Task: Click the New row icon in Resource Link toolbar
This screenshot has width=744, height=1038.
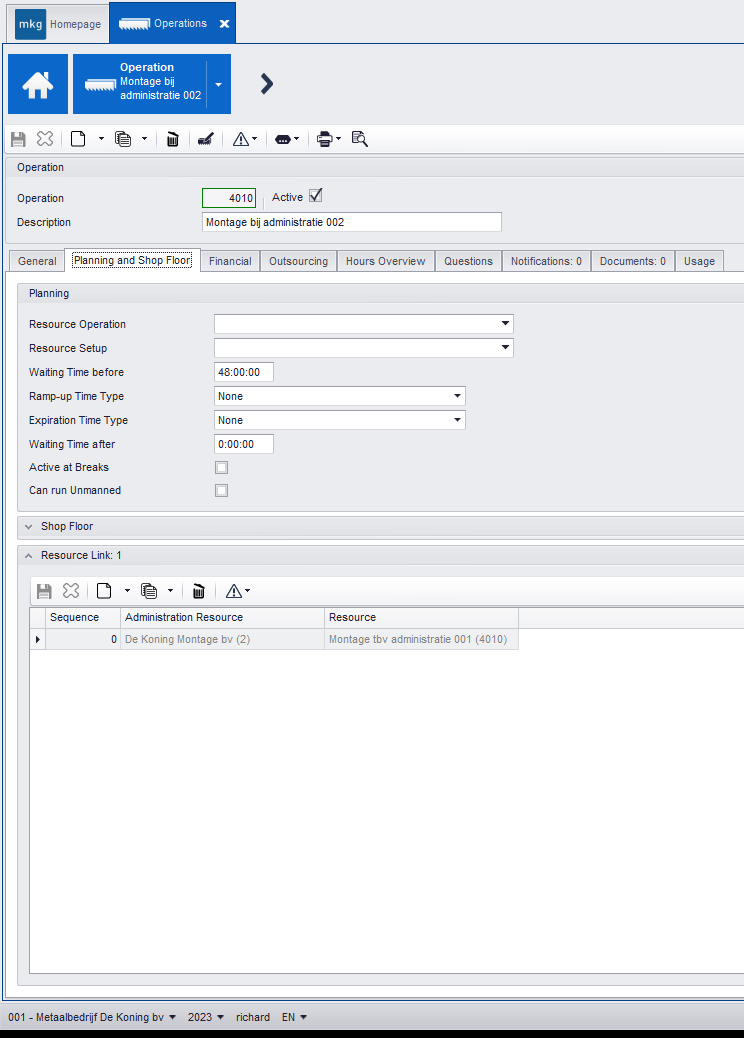Action: (x=105, y=591)
